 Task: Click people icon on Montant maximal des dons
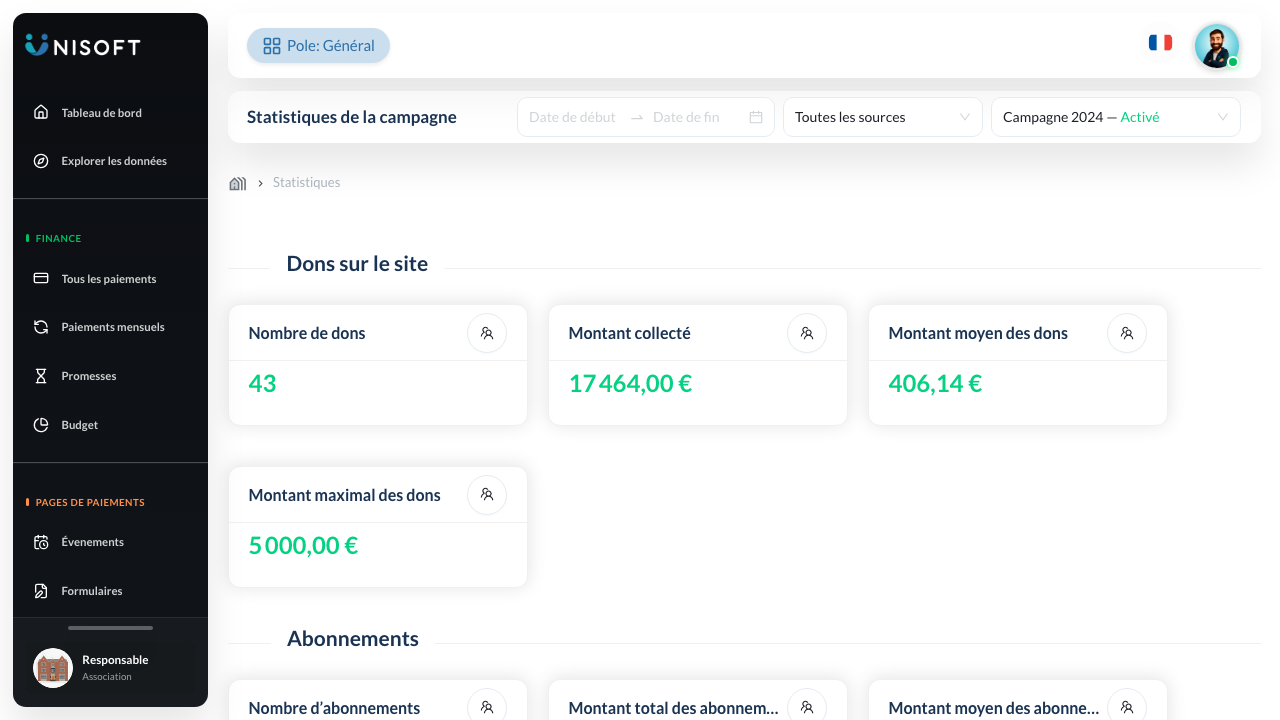pos(487,495)
